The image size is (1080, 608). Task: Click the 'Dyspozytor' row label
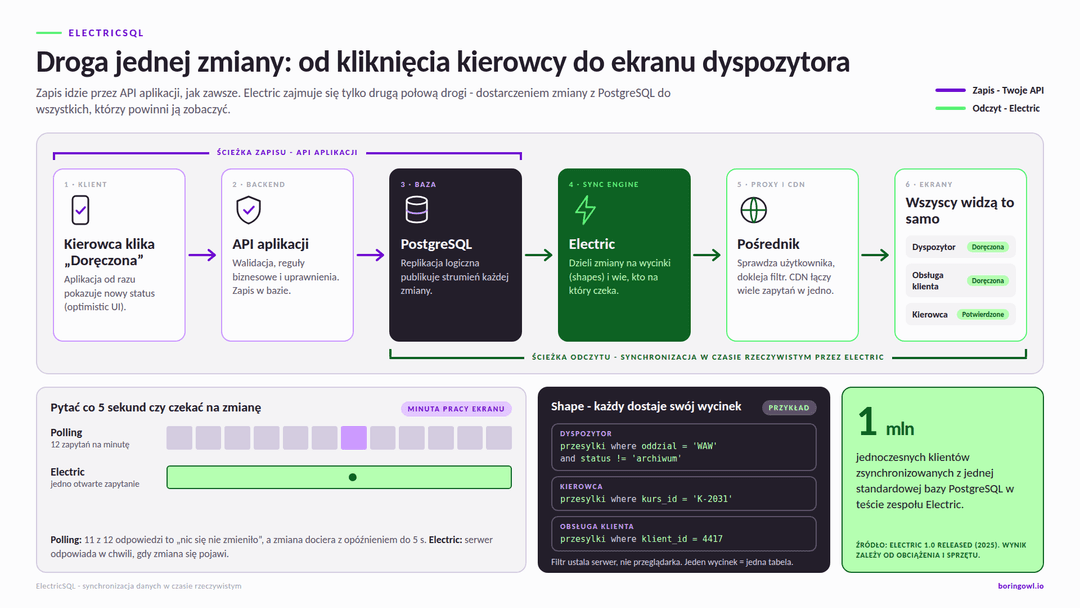[x=933, y=247]
